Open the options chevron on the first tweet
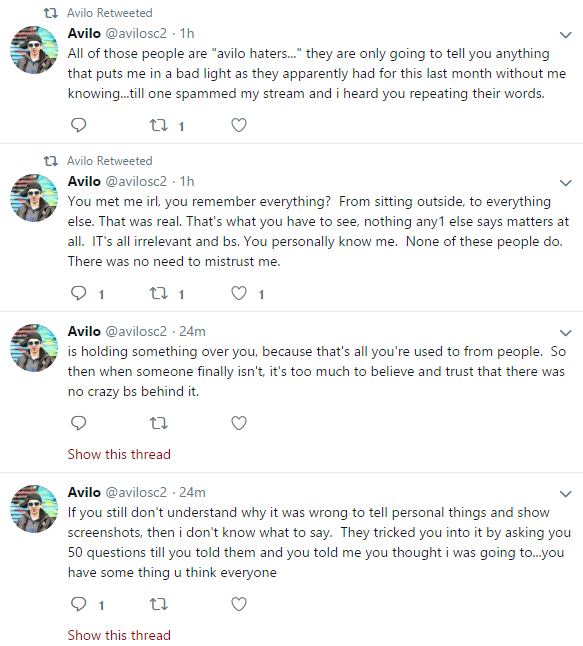This screenshot has height=646, width=583. point(566,35)
